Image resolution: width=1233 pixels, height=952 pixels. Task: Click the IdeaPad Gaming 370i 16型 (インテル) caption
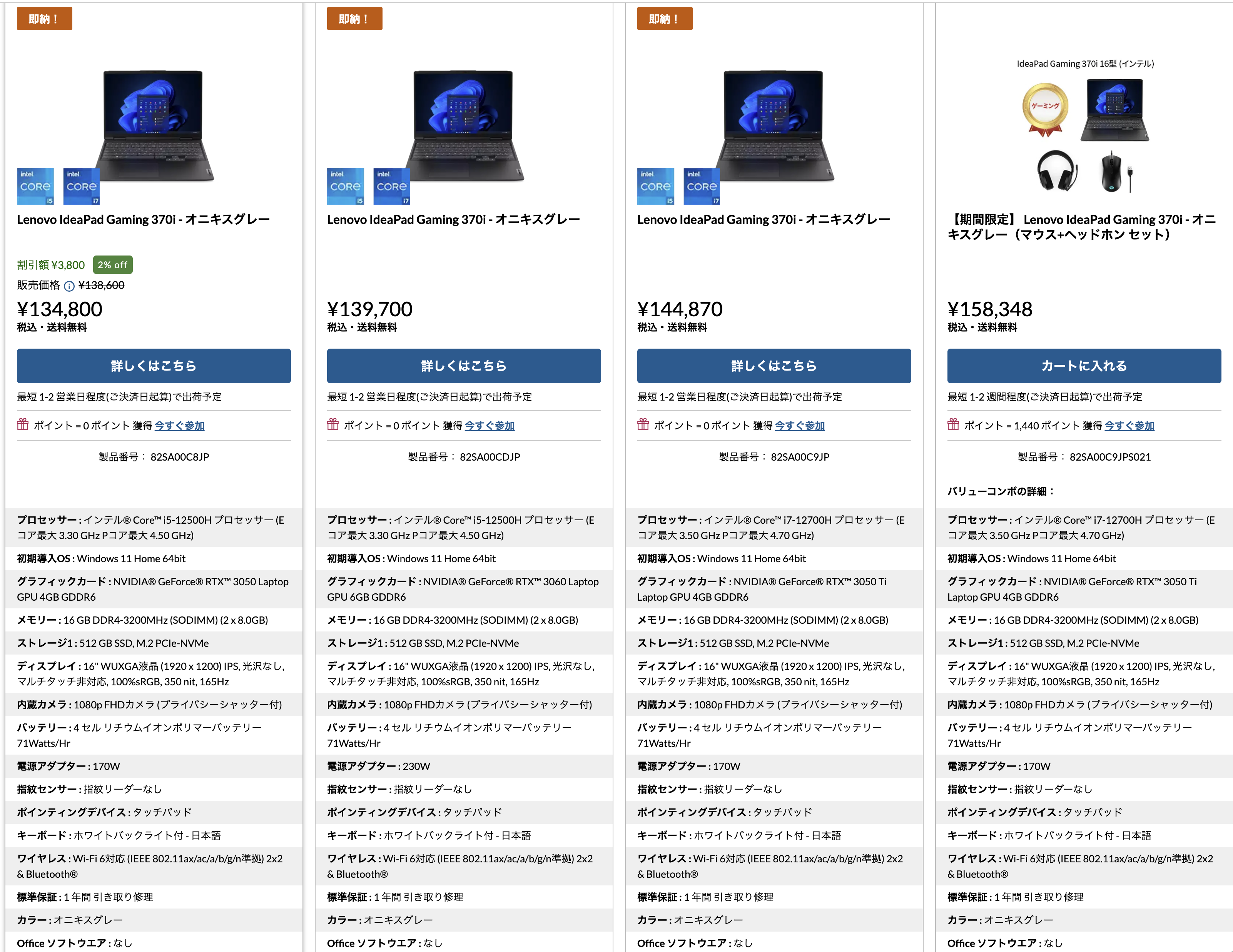(x=1085, y=64)
